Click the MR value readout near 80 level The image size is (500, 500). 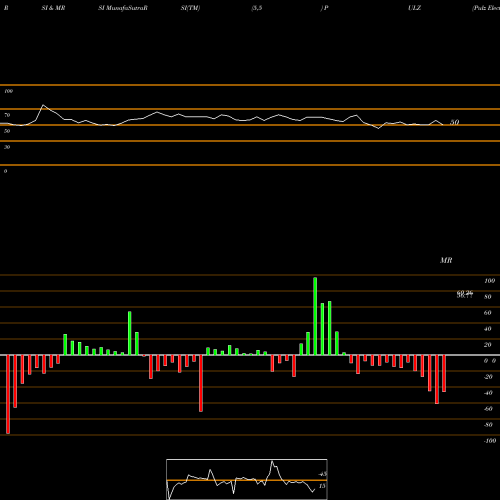[x=465, y=294]
